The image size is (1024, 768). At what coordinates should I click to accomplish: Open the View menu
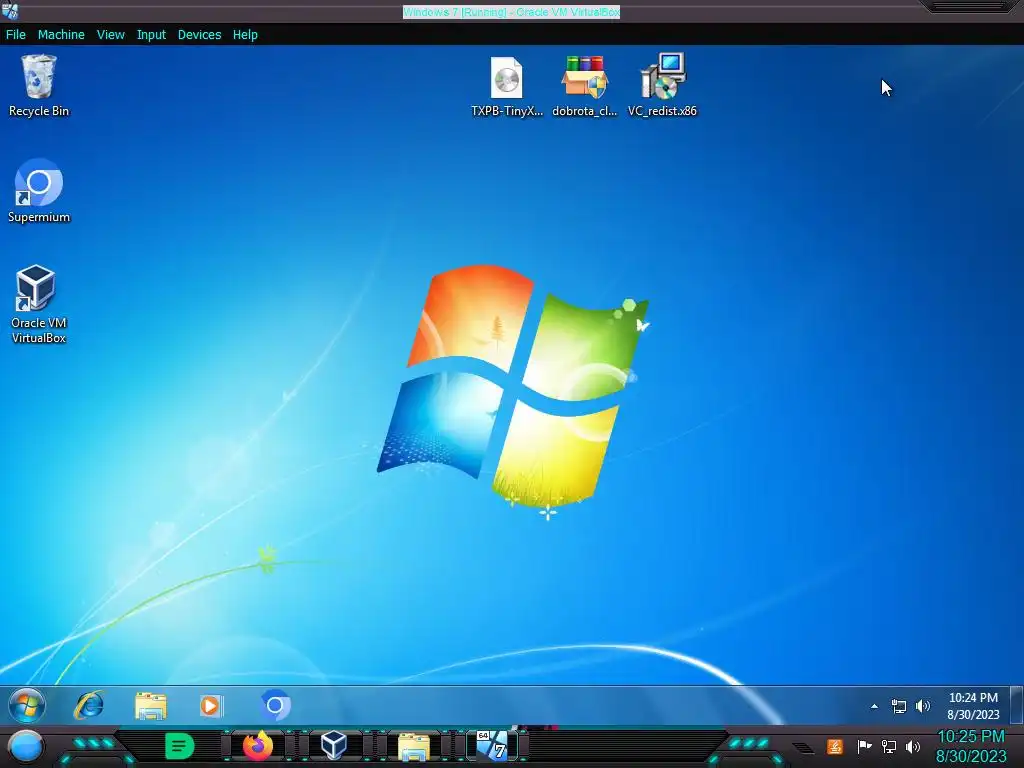[x=110, y=35]
